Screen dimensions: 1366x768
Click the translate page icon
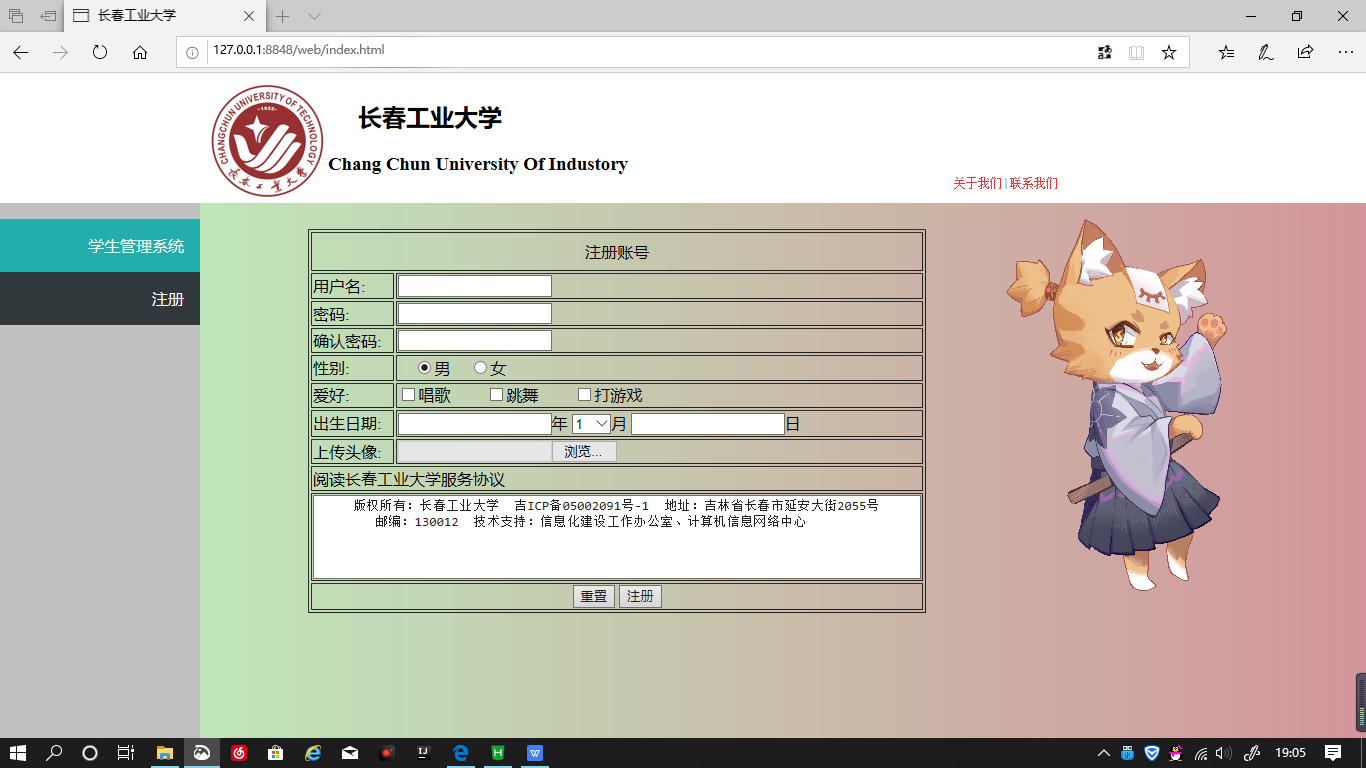point(1104,52)
